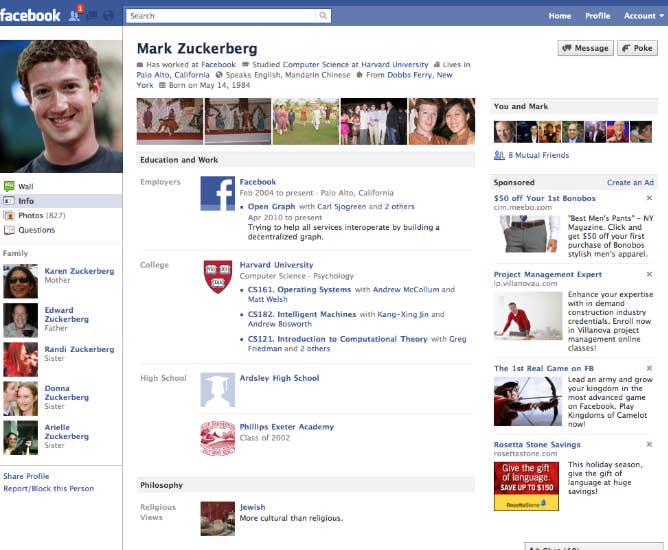Click the Ardsley High School link
This screenshot has height=550, width=668.
pyautogui.click(x=279, y=378)
